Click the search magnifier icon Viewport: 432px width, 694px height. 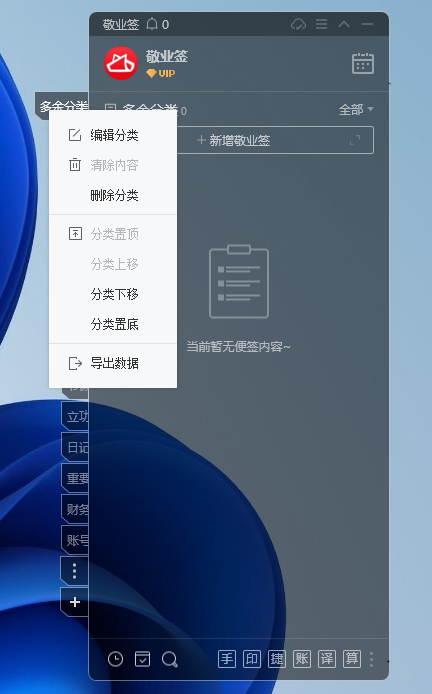pyautogui.click(x=170, y=659)
